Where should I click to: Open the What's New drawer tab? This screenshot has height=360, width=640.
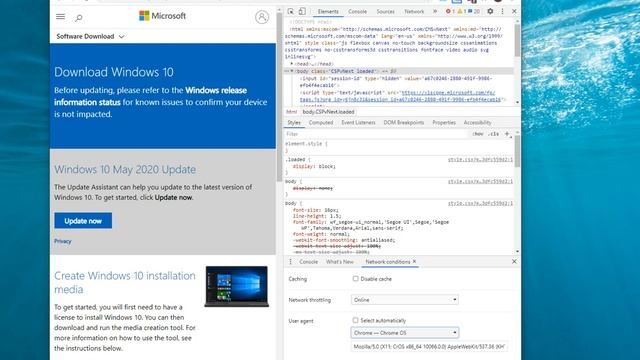340,262
